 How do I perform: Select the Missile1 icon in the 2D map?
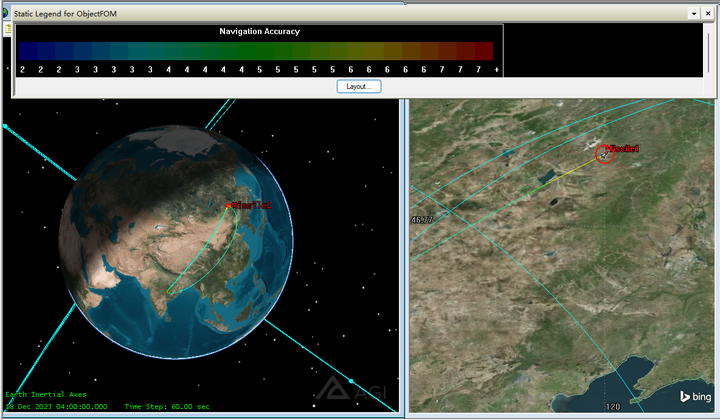click(x=605, y=155)
